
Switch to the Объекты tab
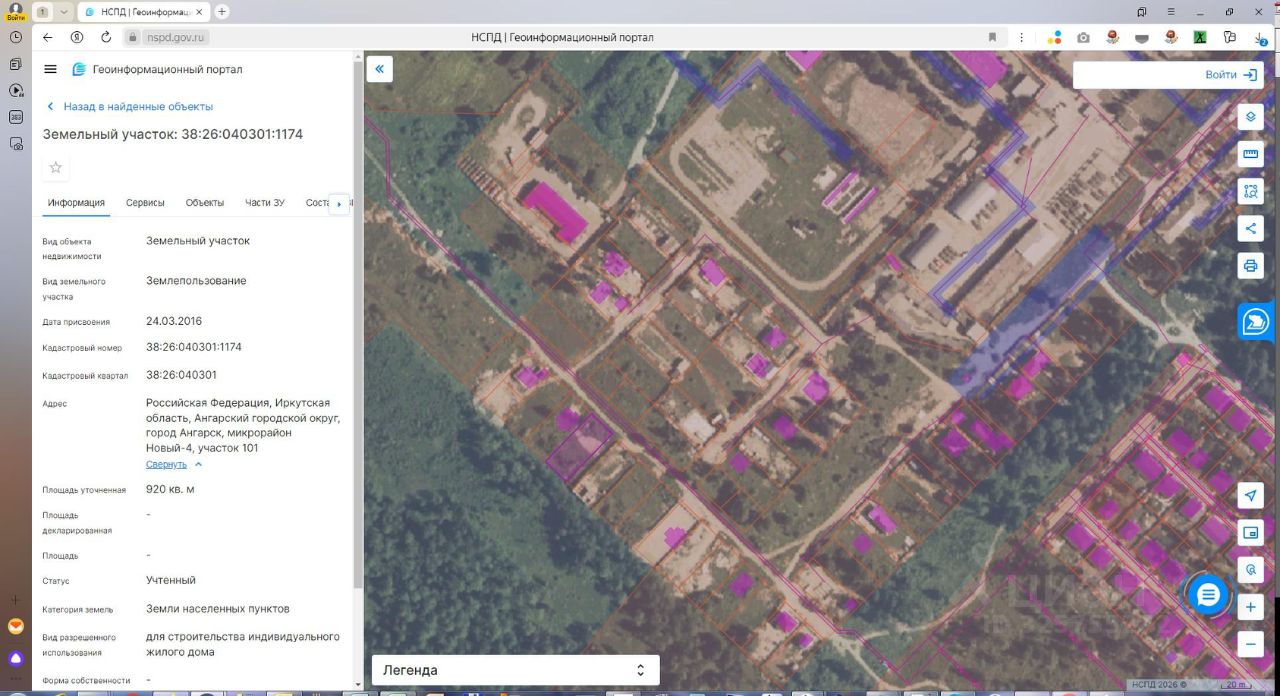point(205,203)
